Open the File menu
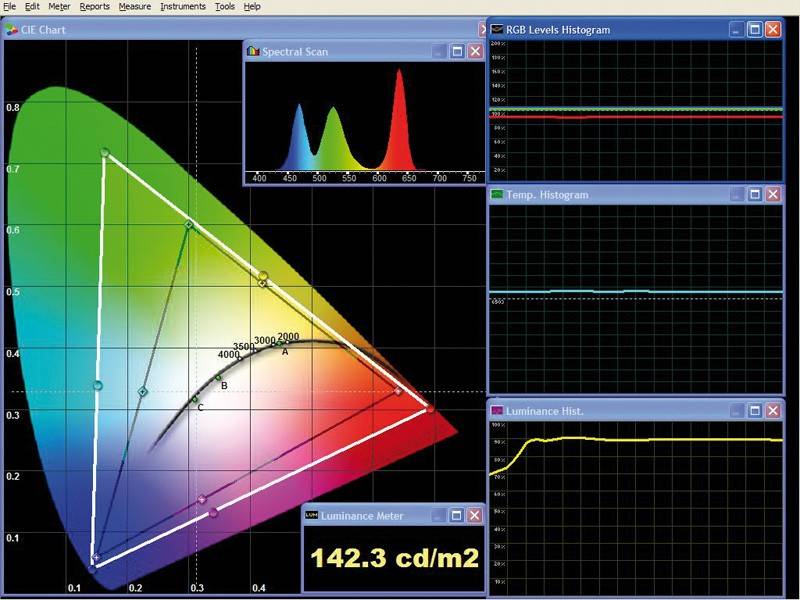This screenshot has height=600, width=800. click(9, 7)
